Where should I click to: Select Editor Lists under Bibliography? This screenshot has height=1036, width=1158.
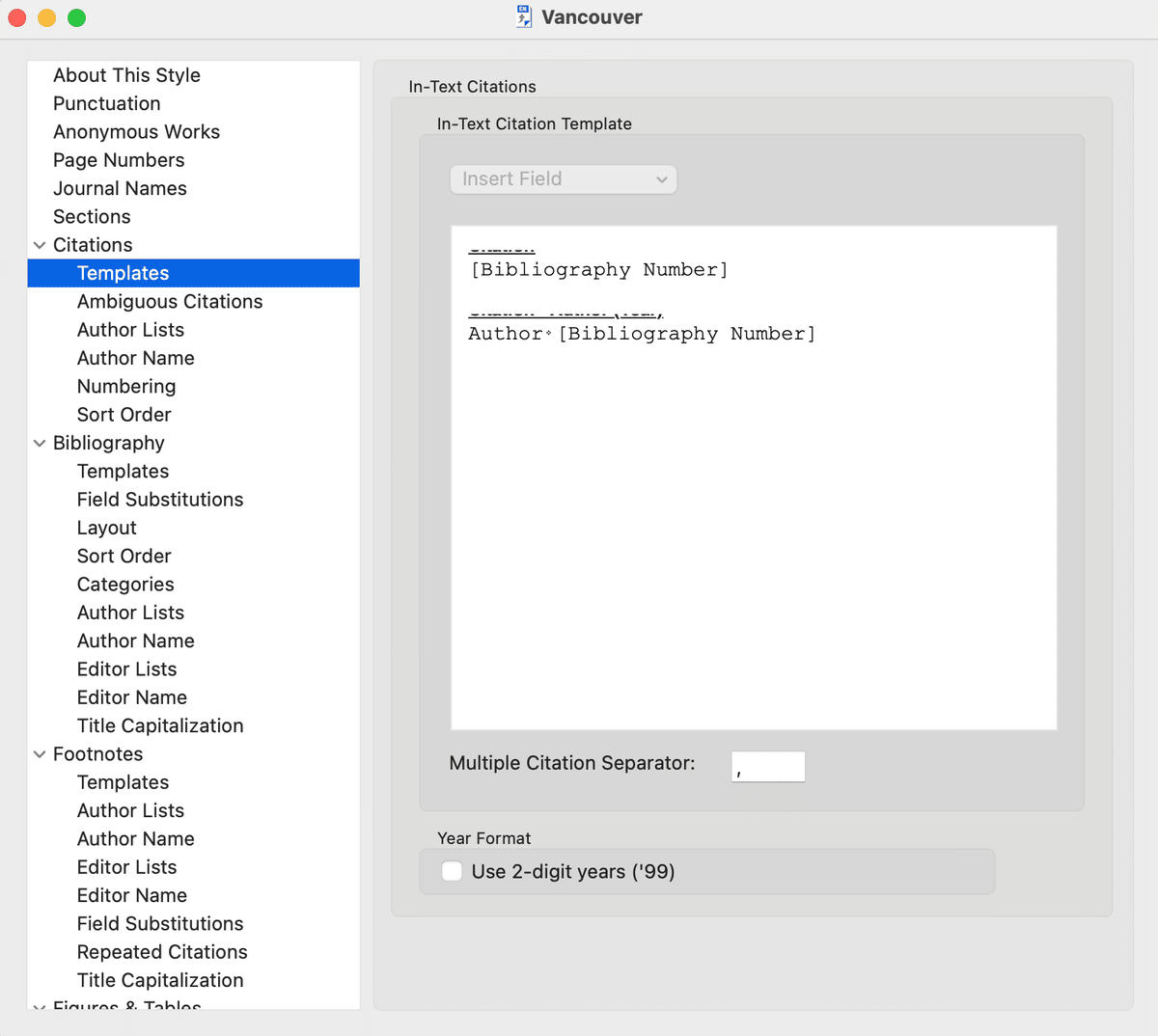pos(126,669)
